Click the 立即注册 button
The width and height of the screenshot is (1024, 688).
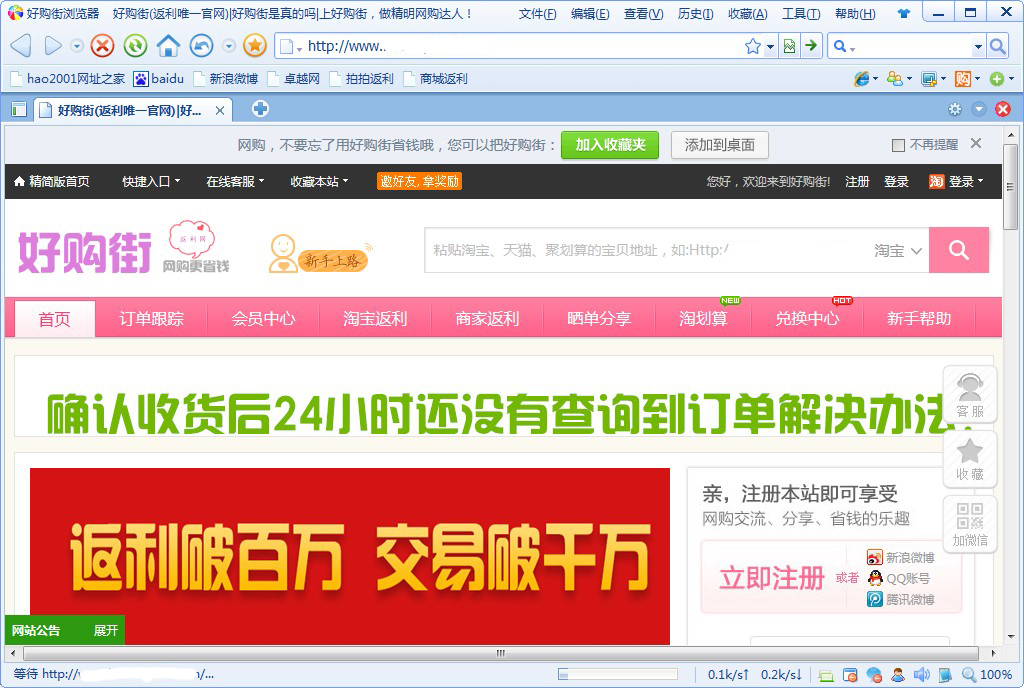(771, 578)
